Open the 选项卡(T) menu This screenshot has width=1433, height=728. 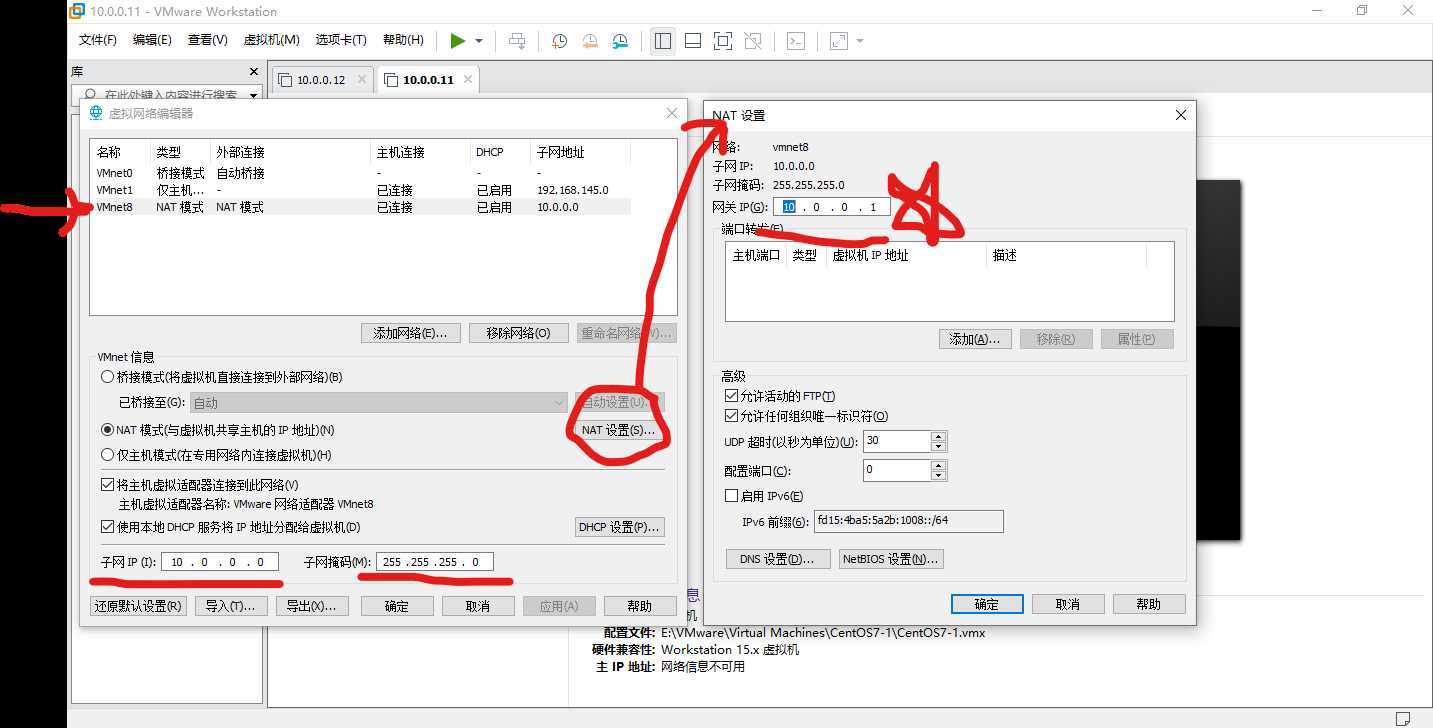341,40
